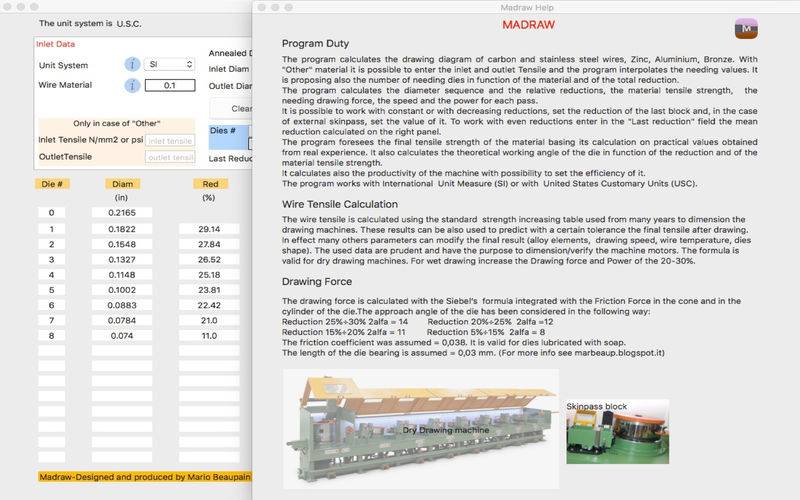The width and height of the screenshot is (800, 500).
Task: Click the 'Only in case of Other' label
Action: [116, 123]
